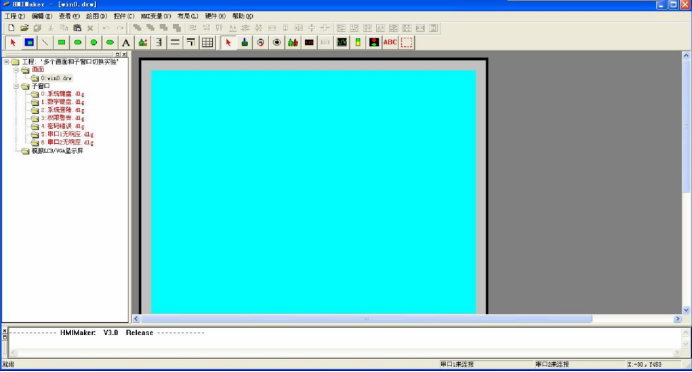Click the X:-30, Y:453 coordinates readout
Viewport: 692px width, 372px height.
tap(644, 364)
